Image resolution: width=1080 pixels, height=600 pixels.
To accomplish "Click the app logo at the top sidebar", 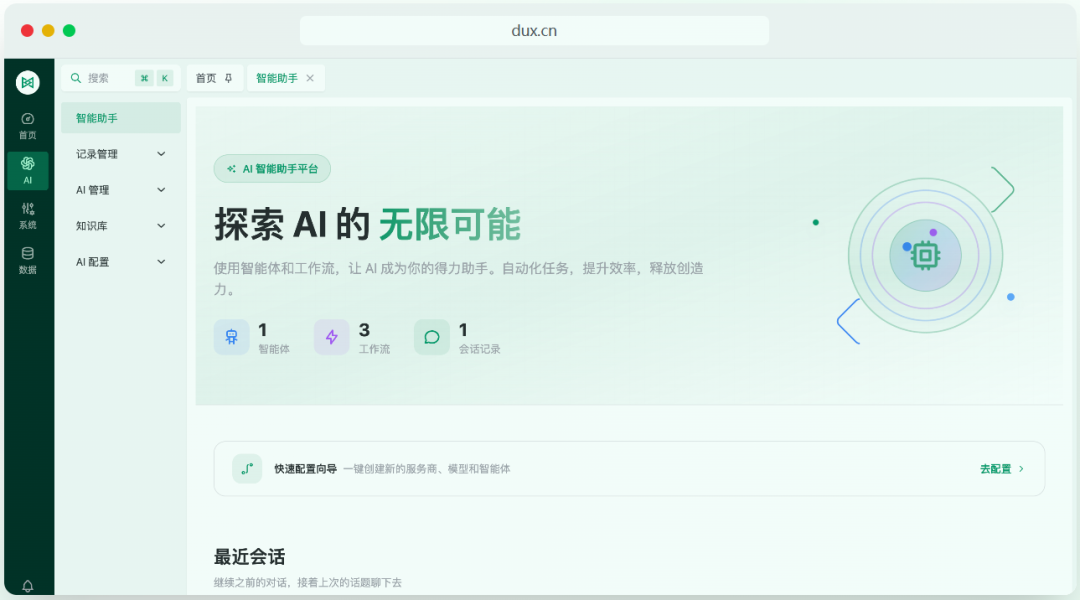I will (27, 82).
